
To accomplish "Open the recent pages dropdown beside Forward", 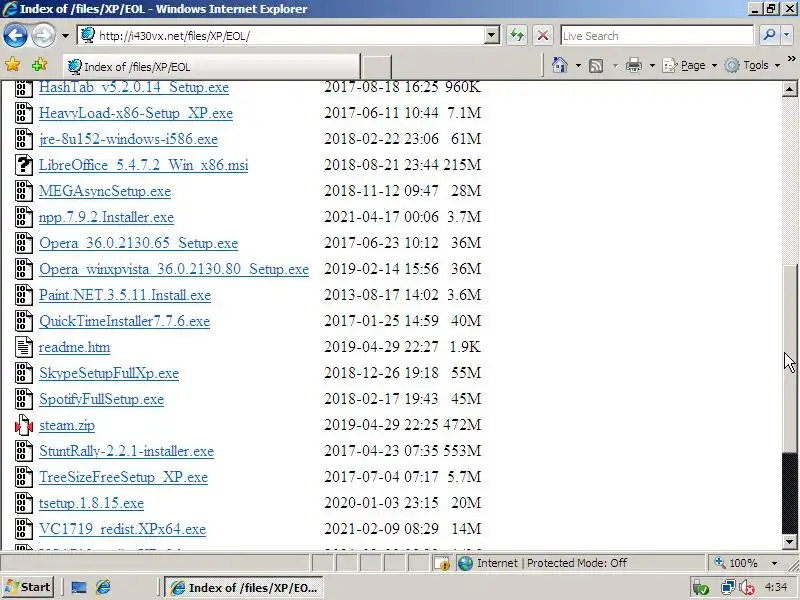I will [x=65, y=36].
